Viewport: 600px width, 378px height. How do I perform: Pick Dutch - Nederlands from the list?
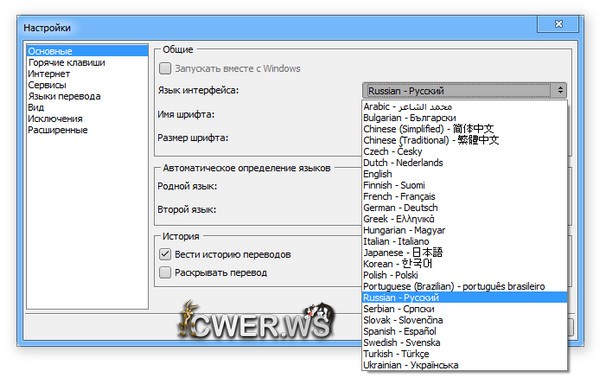464,163
